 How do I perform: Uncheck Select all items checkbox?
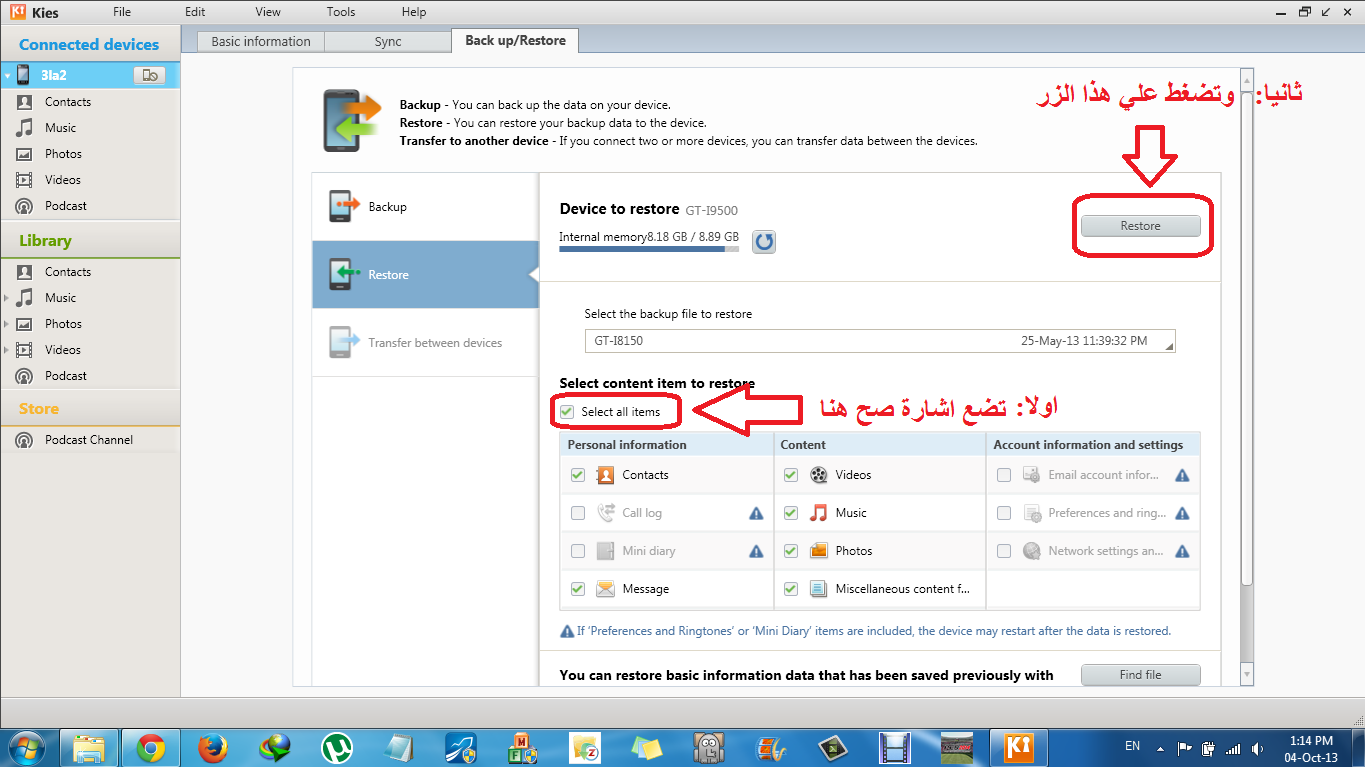567,412
